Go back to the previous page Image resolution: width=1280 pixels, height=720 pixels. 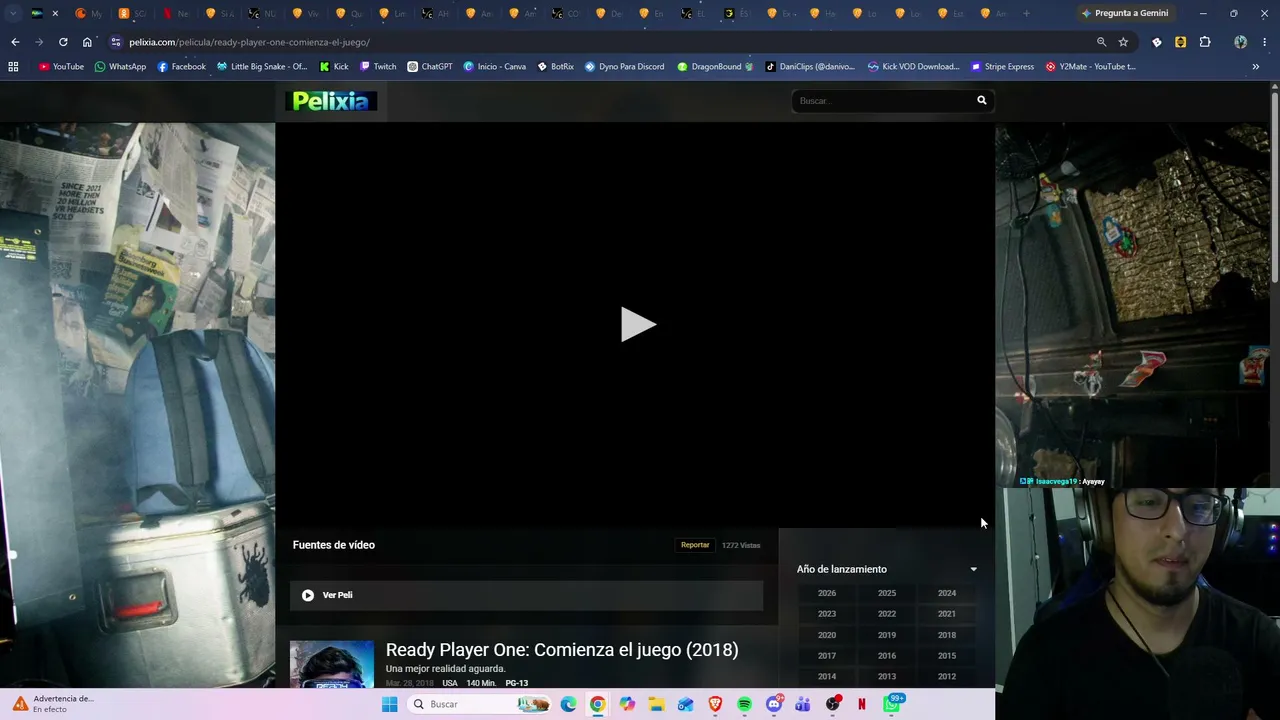[15, 42]
